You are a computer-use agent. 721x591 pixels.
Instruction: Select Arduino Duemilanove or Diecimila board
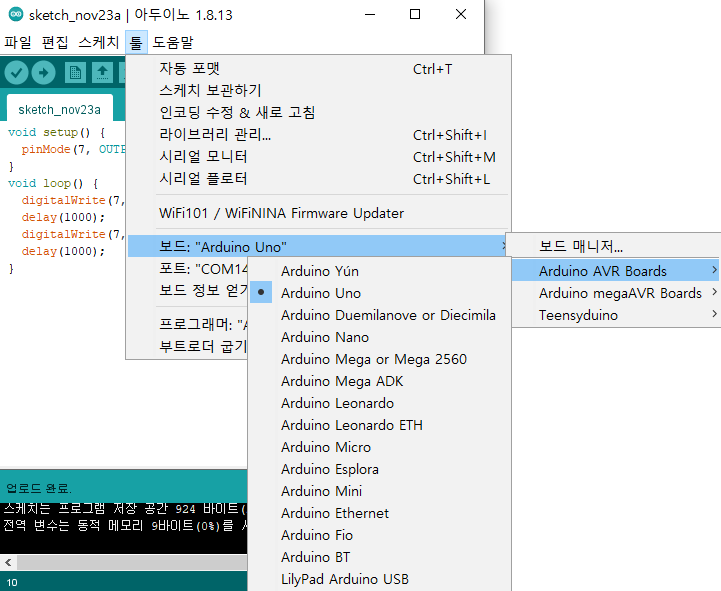click(379, 315)
